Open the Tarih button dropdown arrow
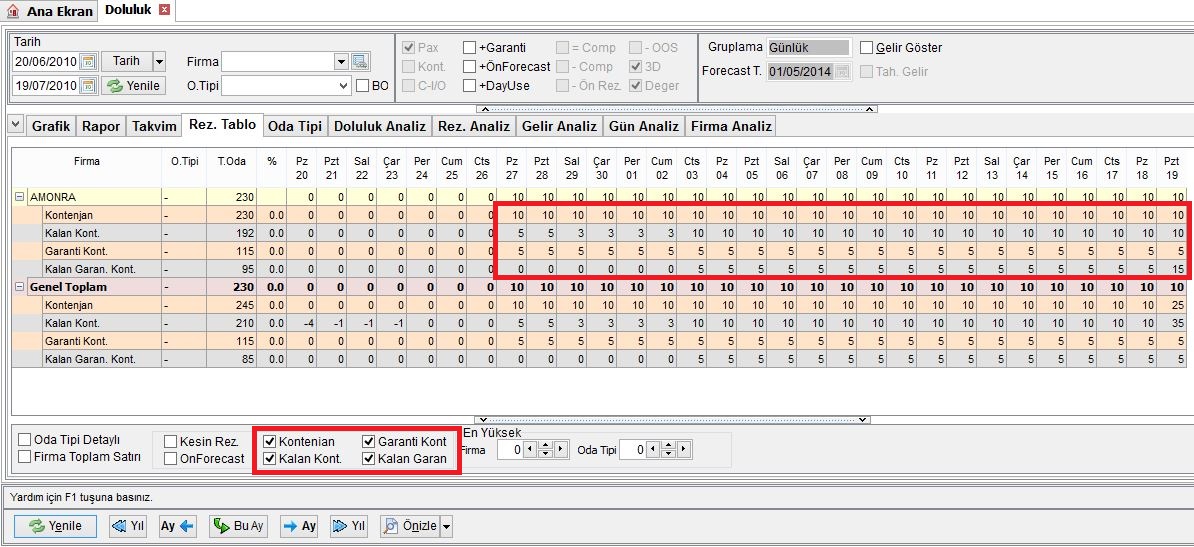 [x=159, y=62]
